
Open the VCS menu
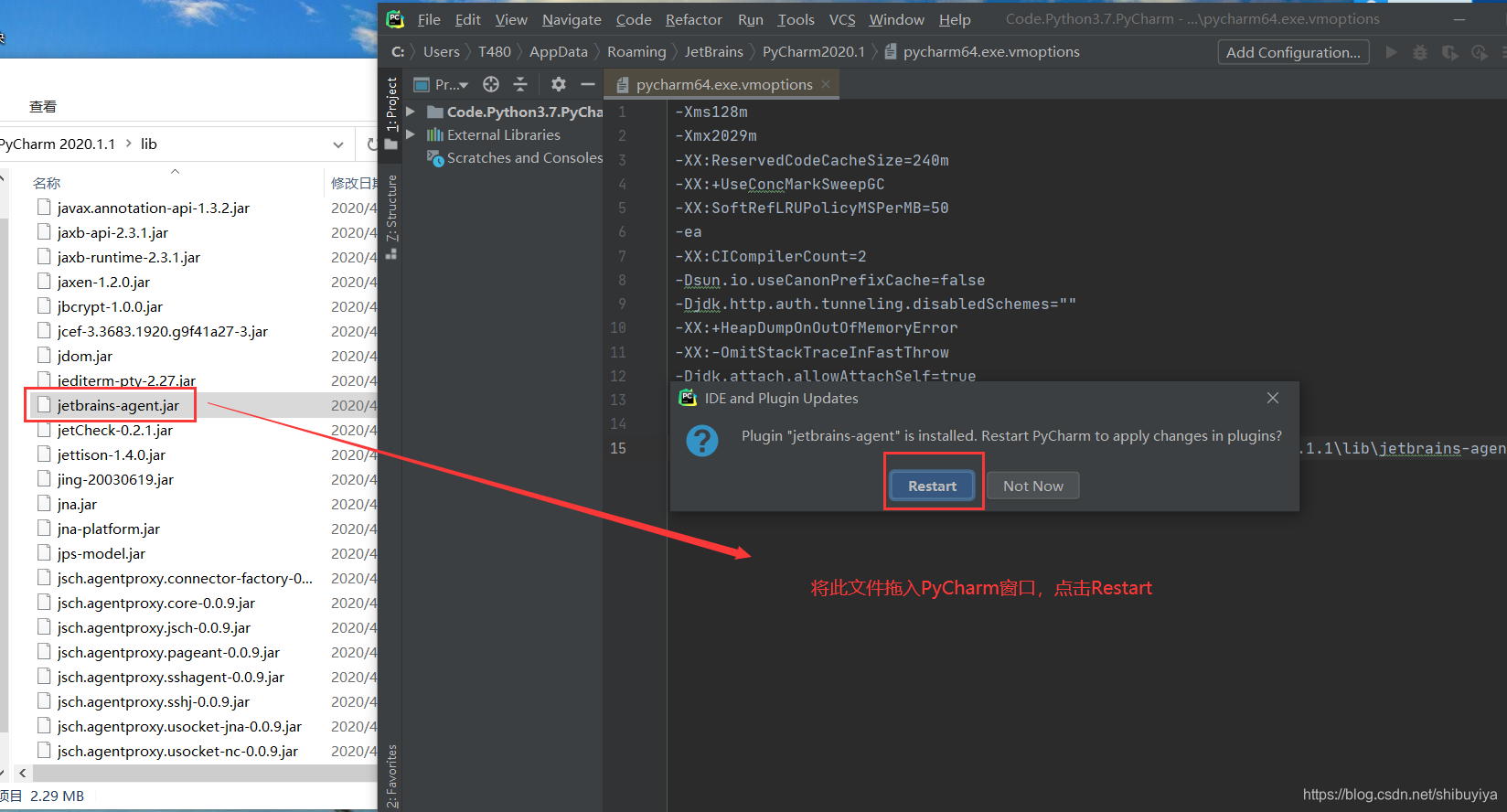click(x=842, y=19)
